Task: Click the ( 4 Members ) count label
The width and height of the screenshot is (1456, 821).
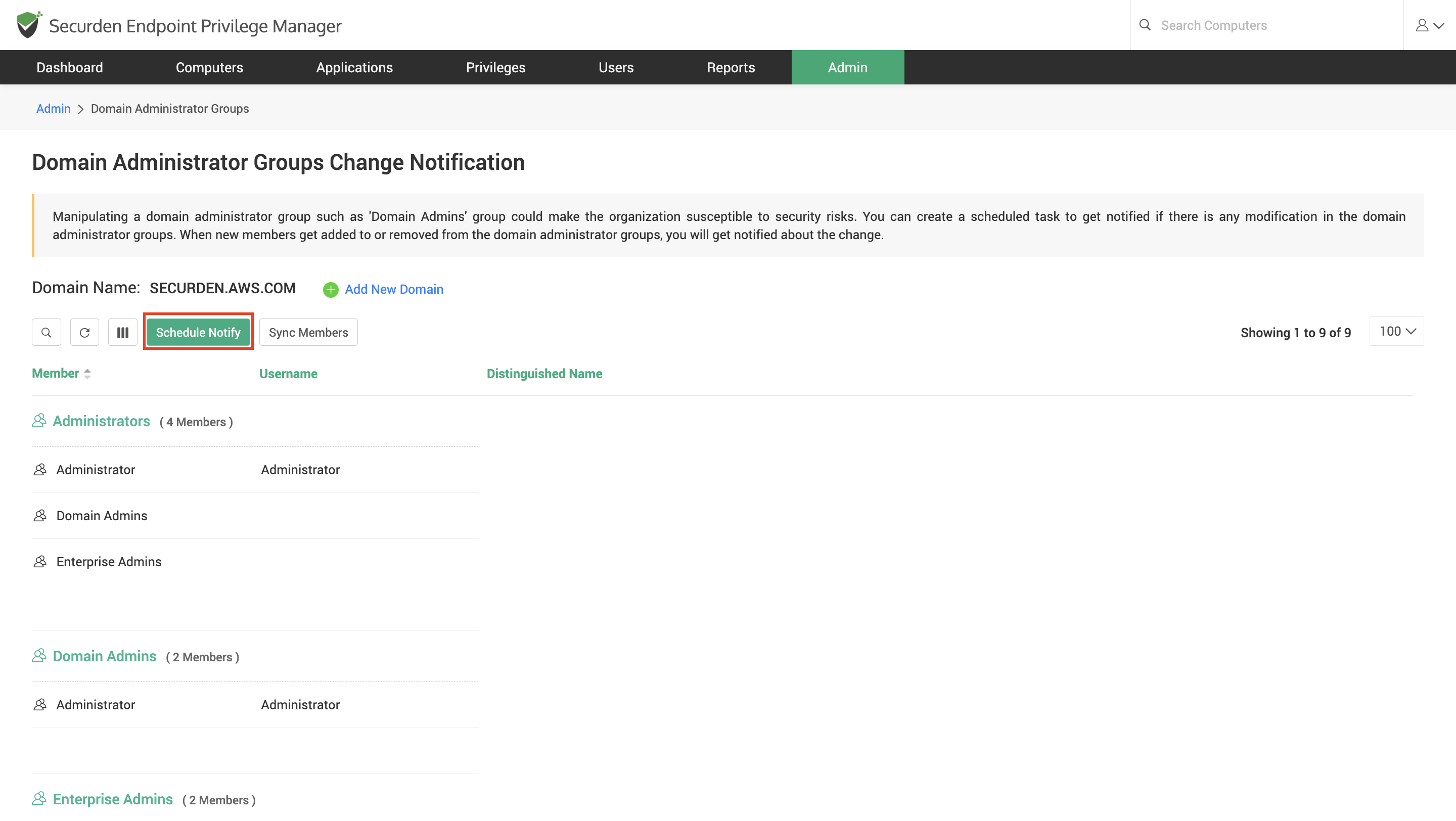Action: click(x=196, y=422)
